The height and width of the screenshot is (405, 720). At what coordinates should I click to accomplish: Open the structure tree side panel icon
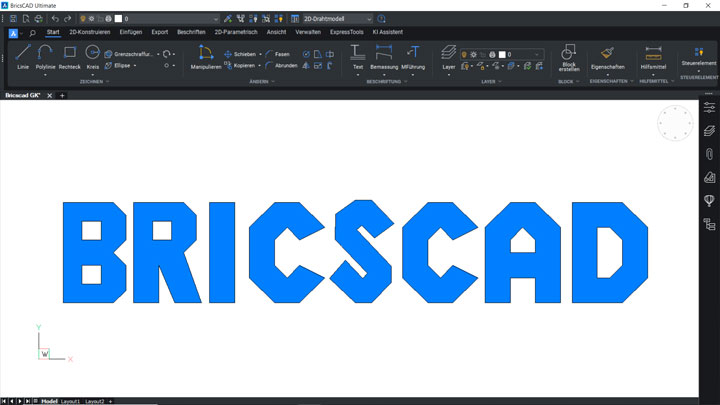709,224
